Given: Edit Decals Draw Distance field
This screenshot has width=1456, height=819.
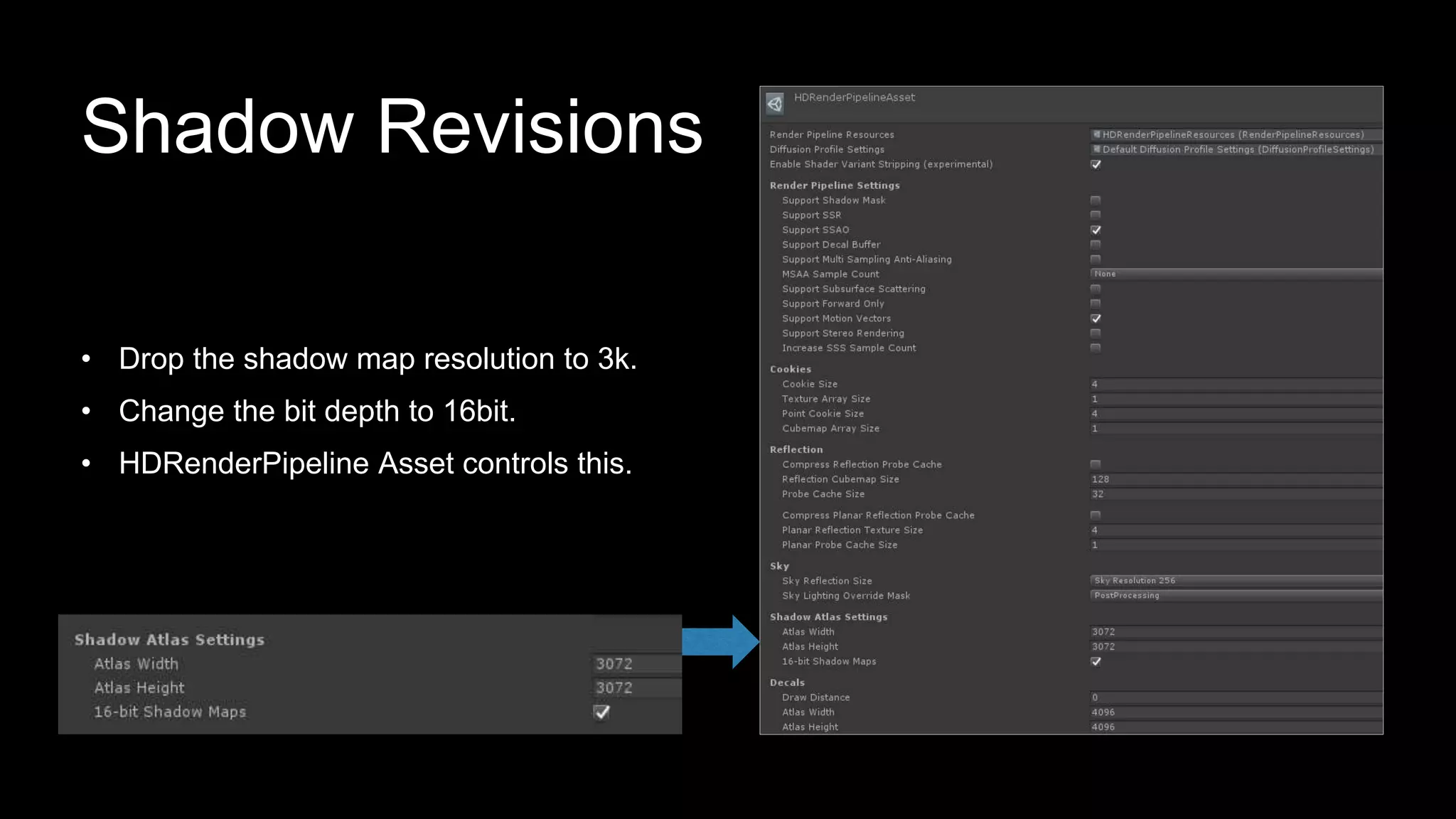Looking at the screenshot, I should (x=1236, y=697).
